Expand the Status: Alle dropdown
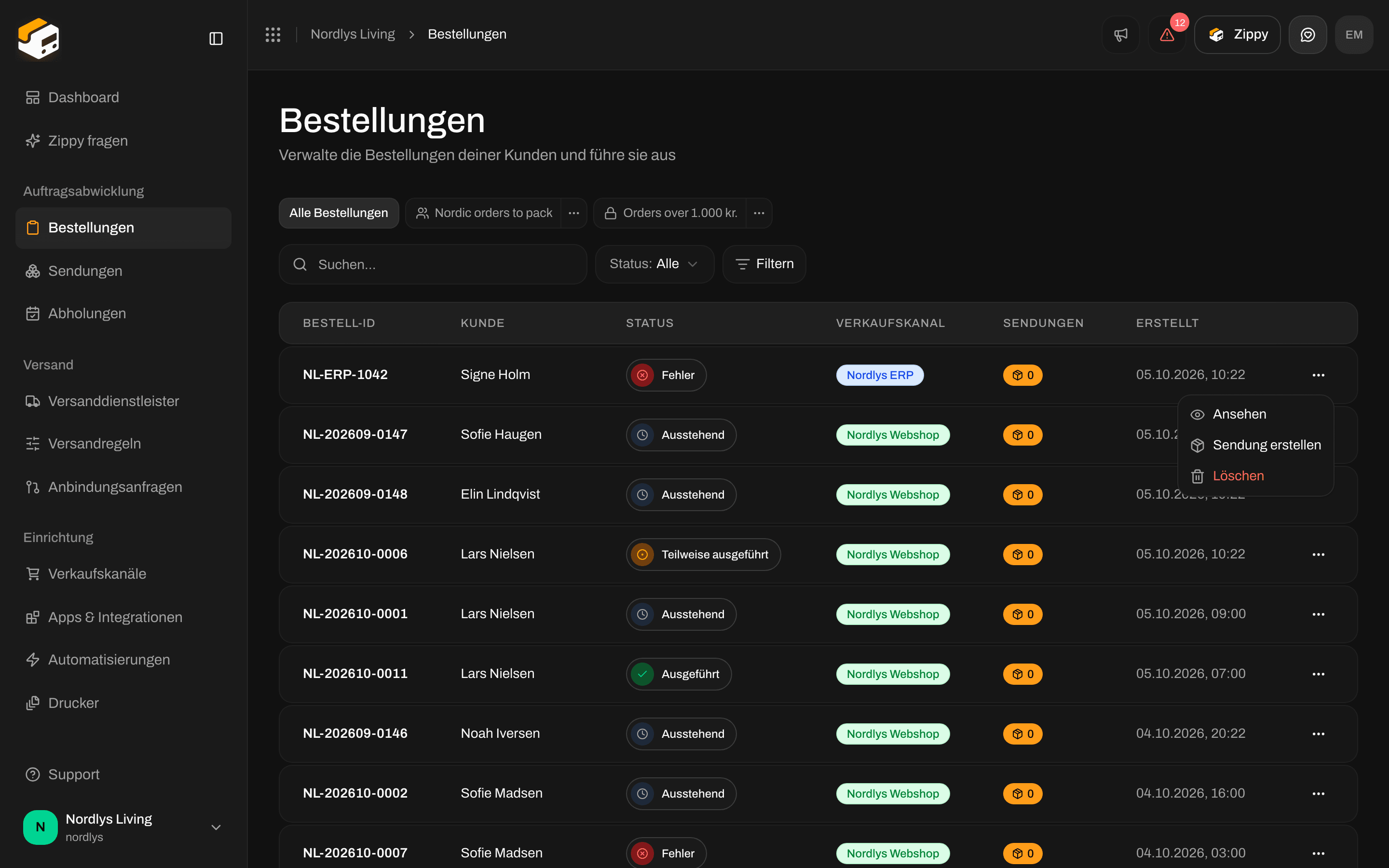Viewport: 1389px width, 868px height. pos(654,264)
